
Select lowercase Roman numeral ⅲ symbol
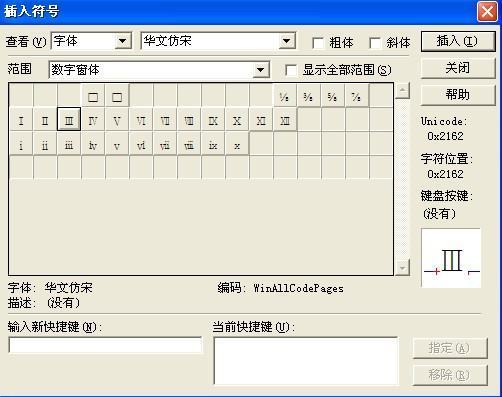pyautogui.click(x=69, y=144)
